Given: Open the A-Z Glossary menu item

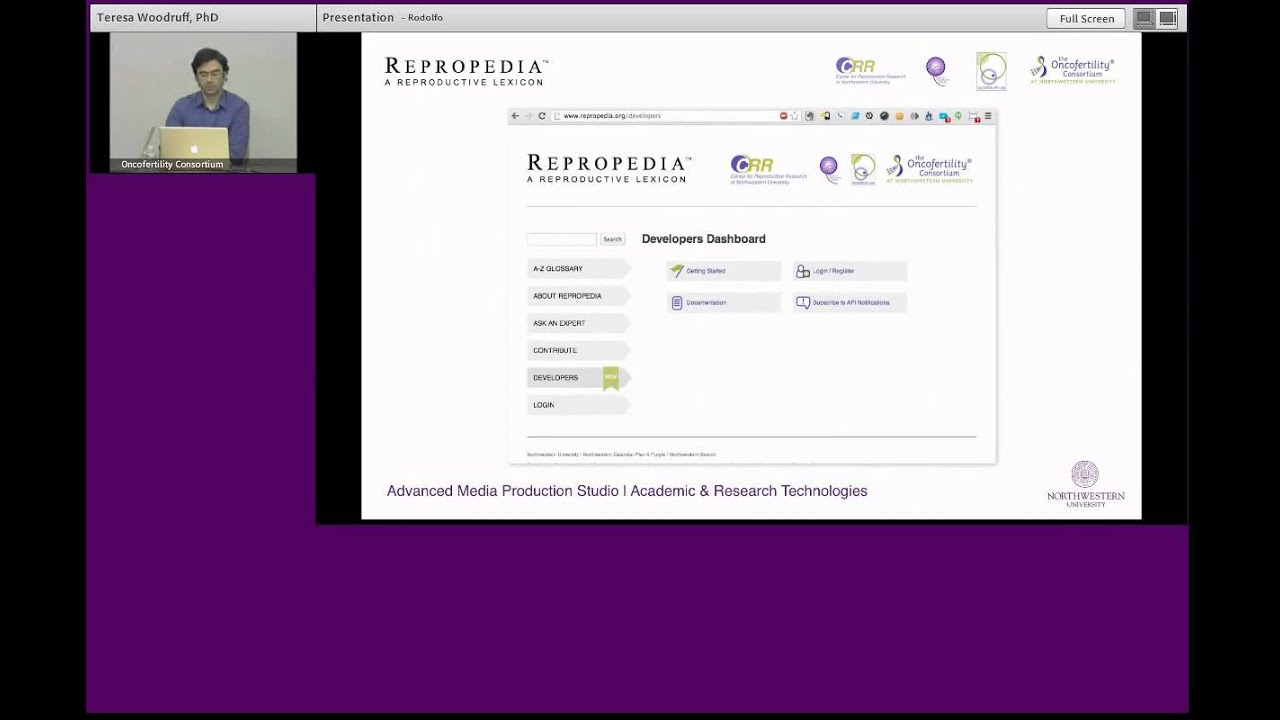Looking at the screenshot, I should (579, 269).
